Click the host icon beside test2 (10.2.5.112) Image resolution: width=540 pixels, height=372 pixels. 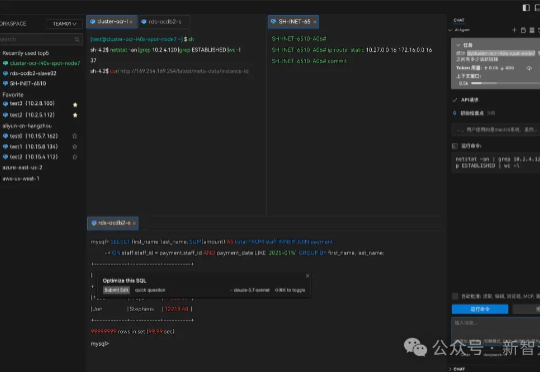[5, 115]
